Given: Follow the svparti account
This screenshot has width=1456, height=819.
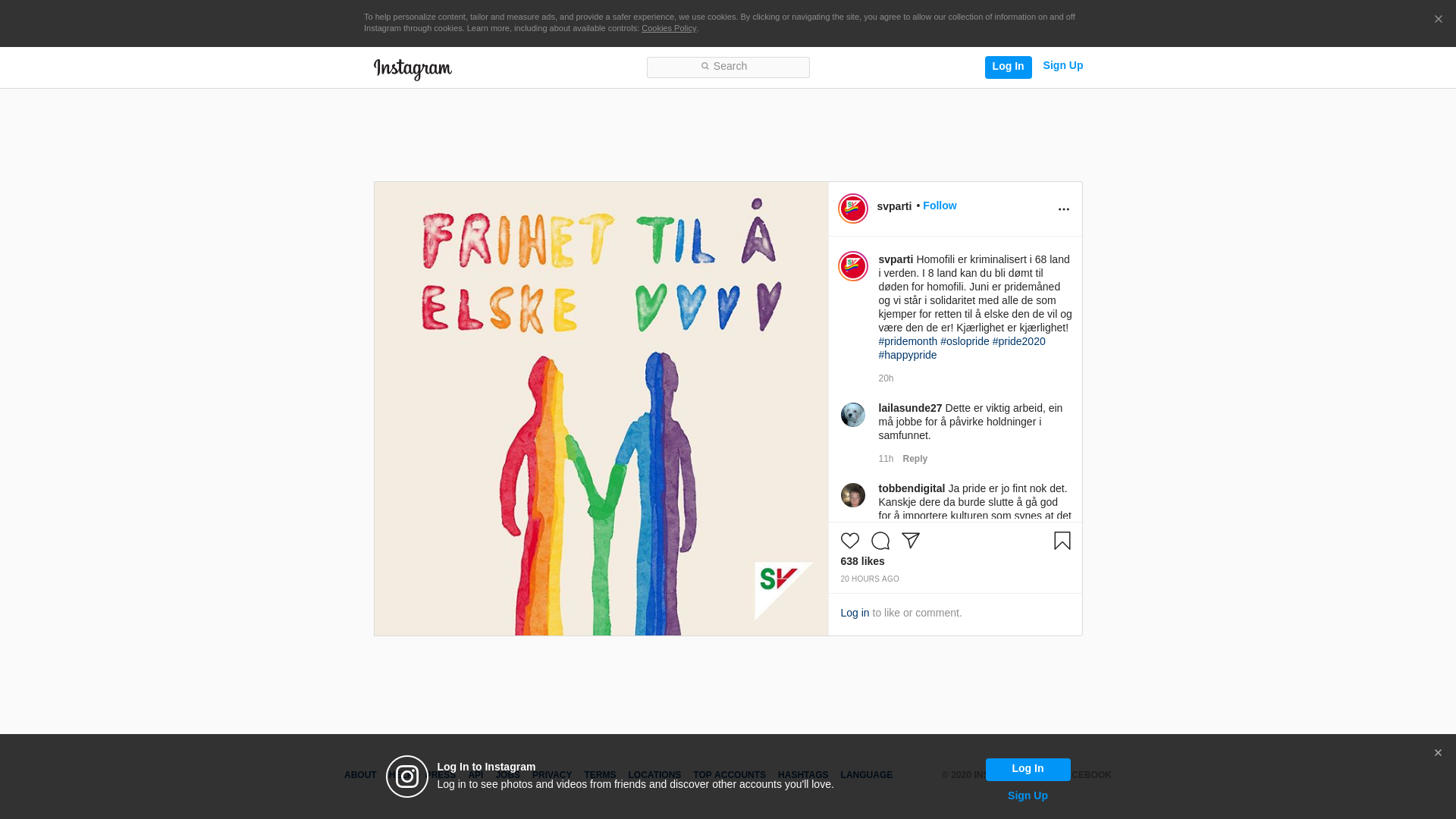Looking at the screenshot, I should (940, 206).
